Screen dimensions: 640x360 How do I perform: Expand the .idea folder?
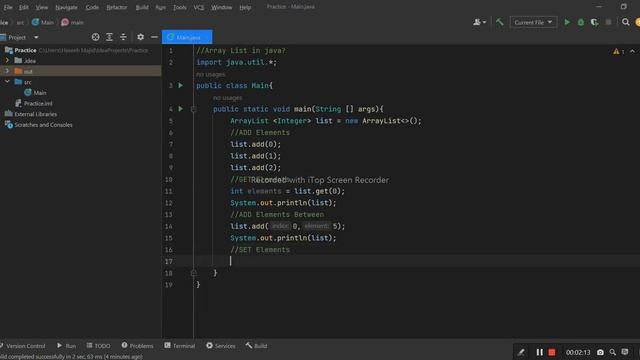point(7,60)
